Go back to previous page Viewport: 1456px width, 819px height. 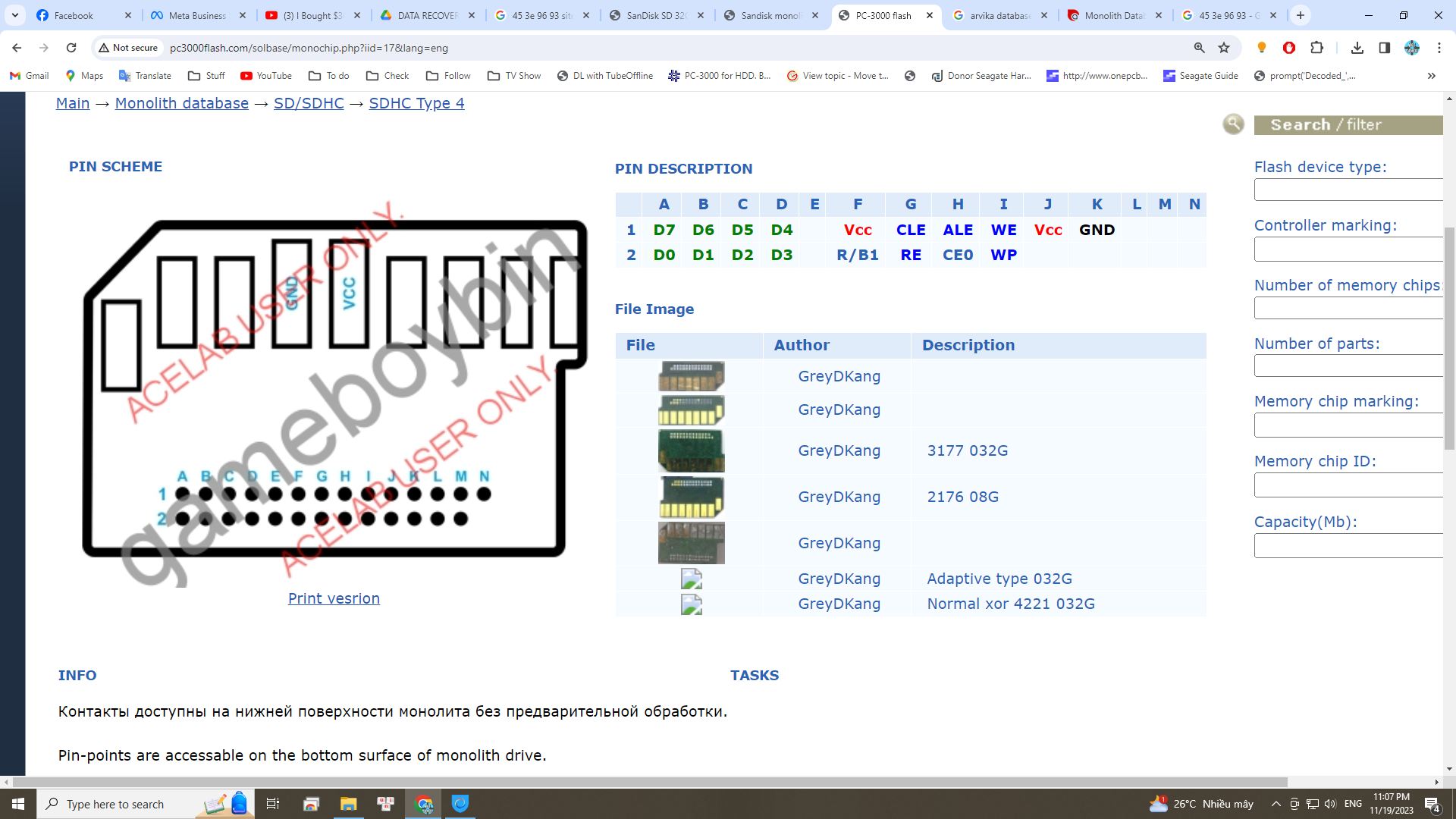coord(17,48)
